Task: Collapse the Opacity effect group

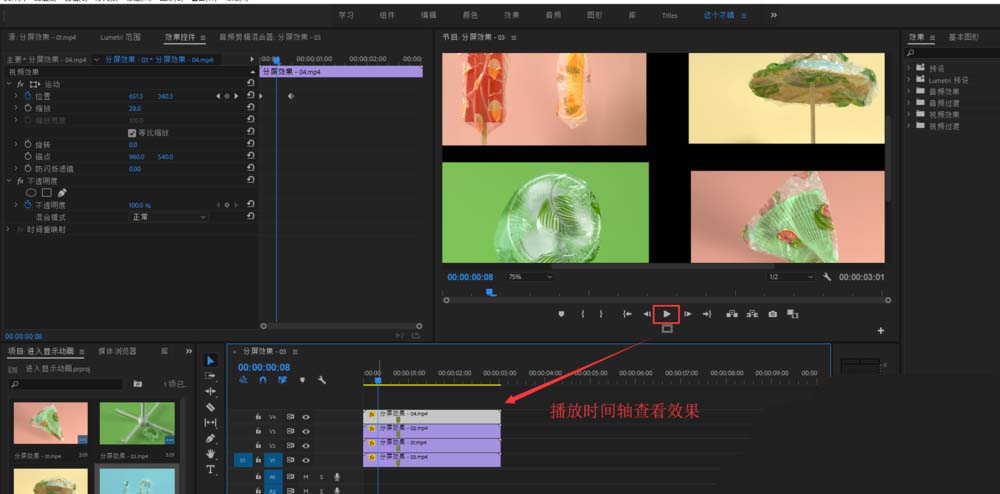Action: pyautogui.click(x=9, y=181)
